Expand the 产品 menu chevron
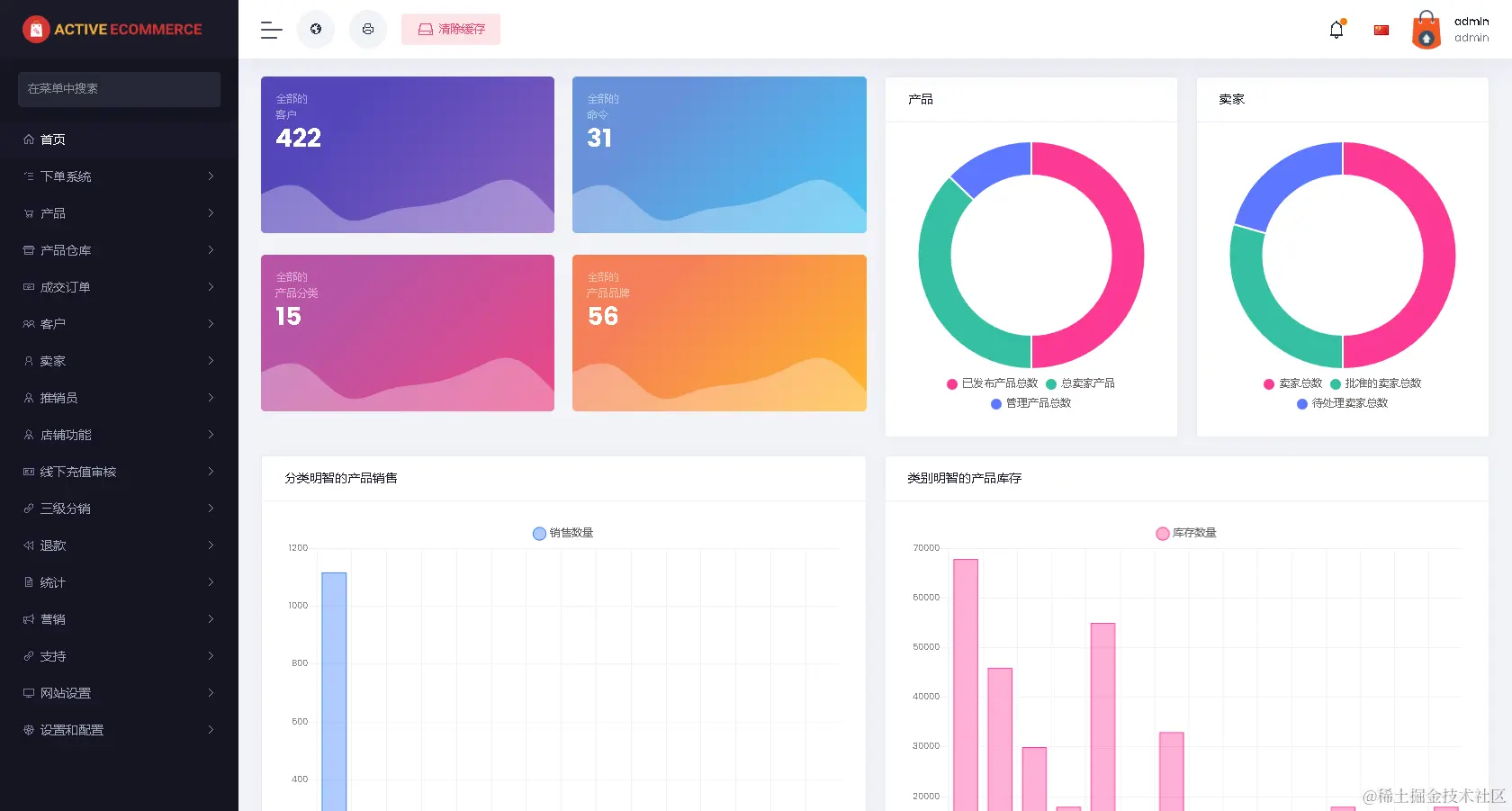The width and height of the screenshot is (1512, 811). (x=211, y=213)
